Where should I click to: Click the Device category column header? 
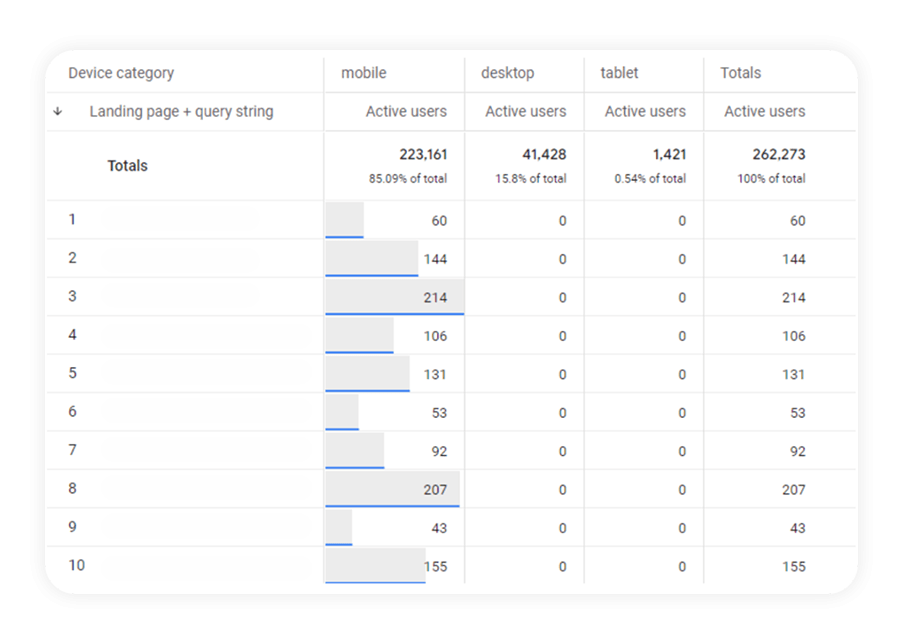point(120,72)
